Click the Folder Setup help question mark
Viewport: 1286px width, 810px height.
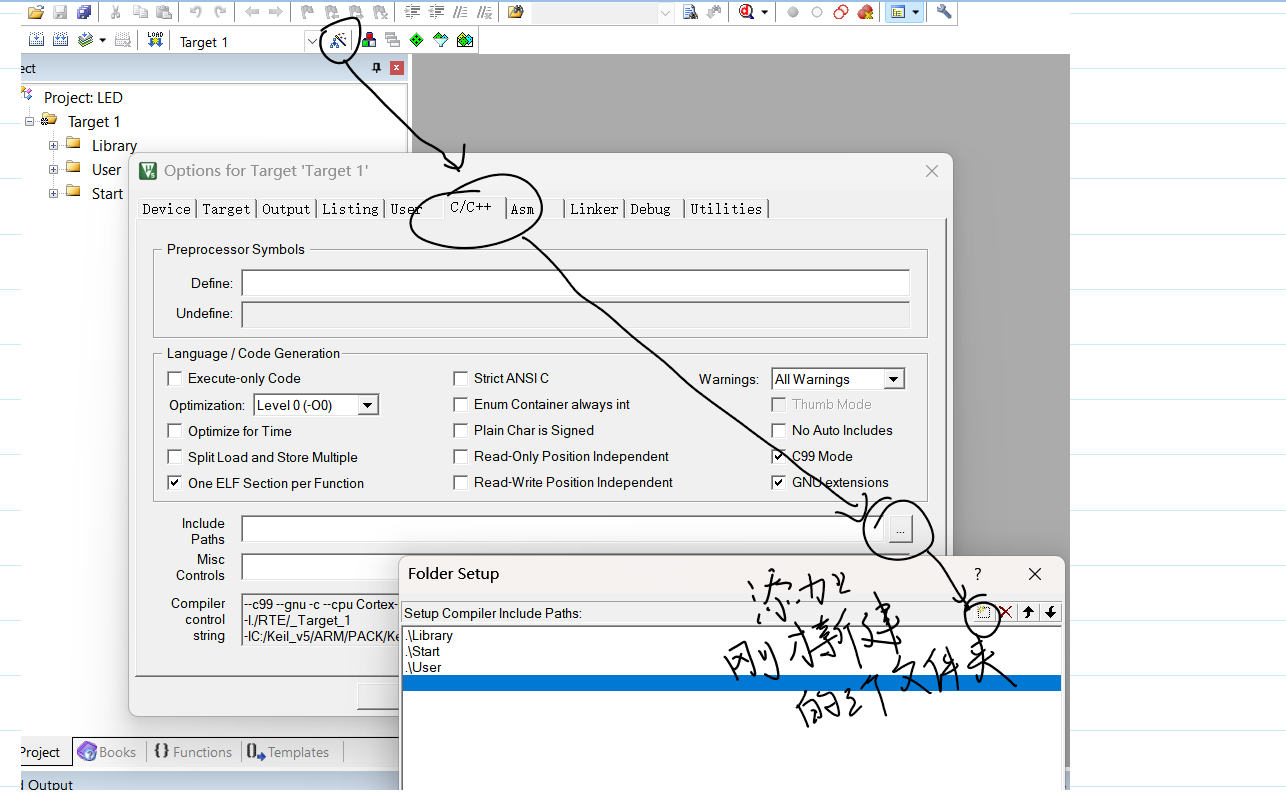pos(978,574)
